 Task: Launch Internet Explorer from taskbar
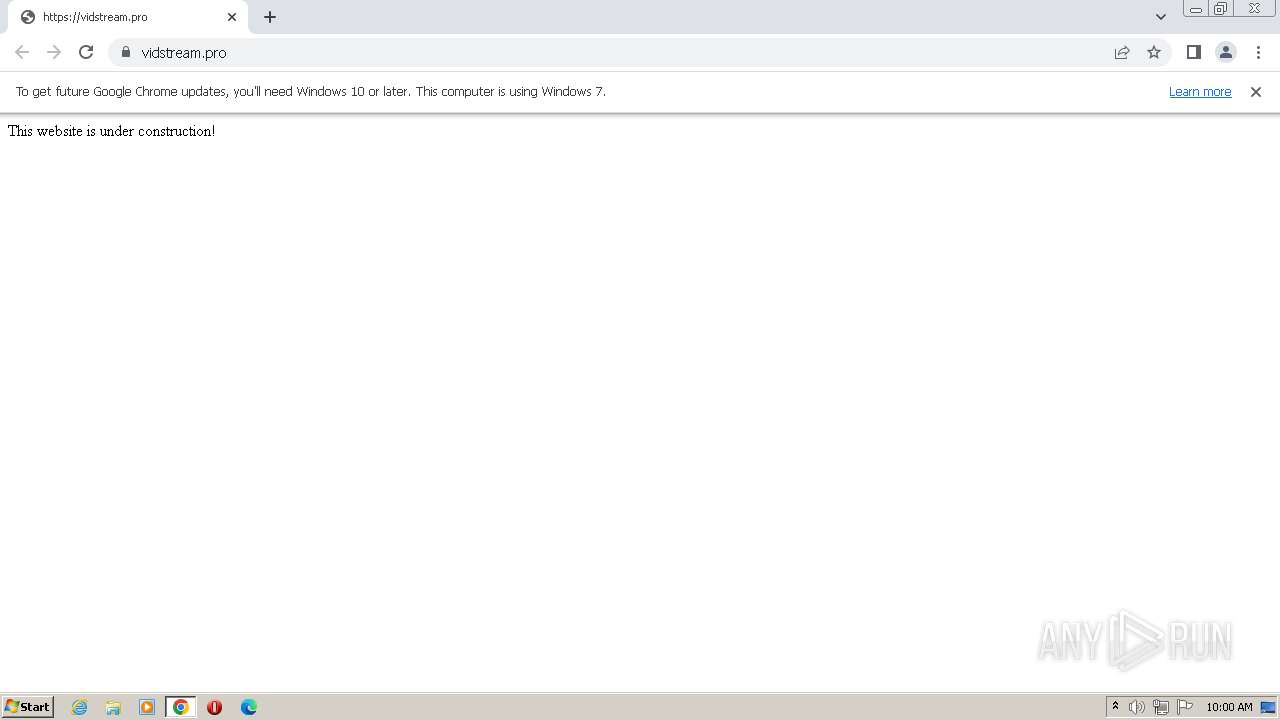tap(80, 707)
